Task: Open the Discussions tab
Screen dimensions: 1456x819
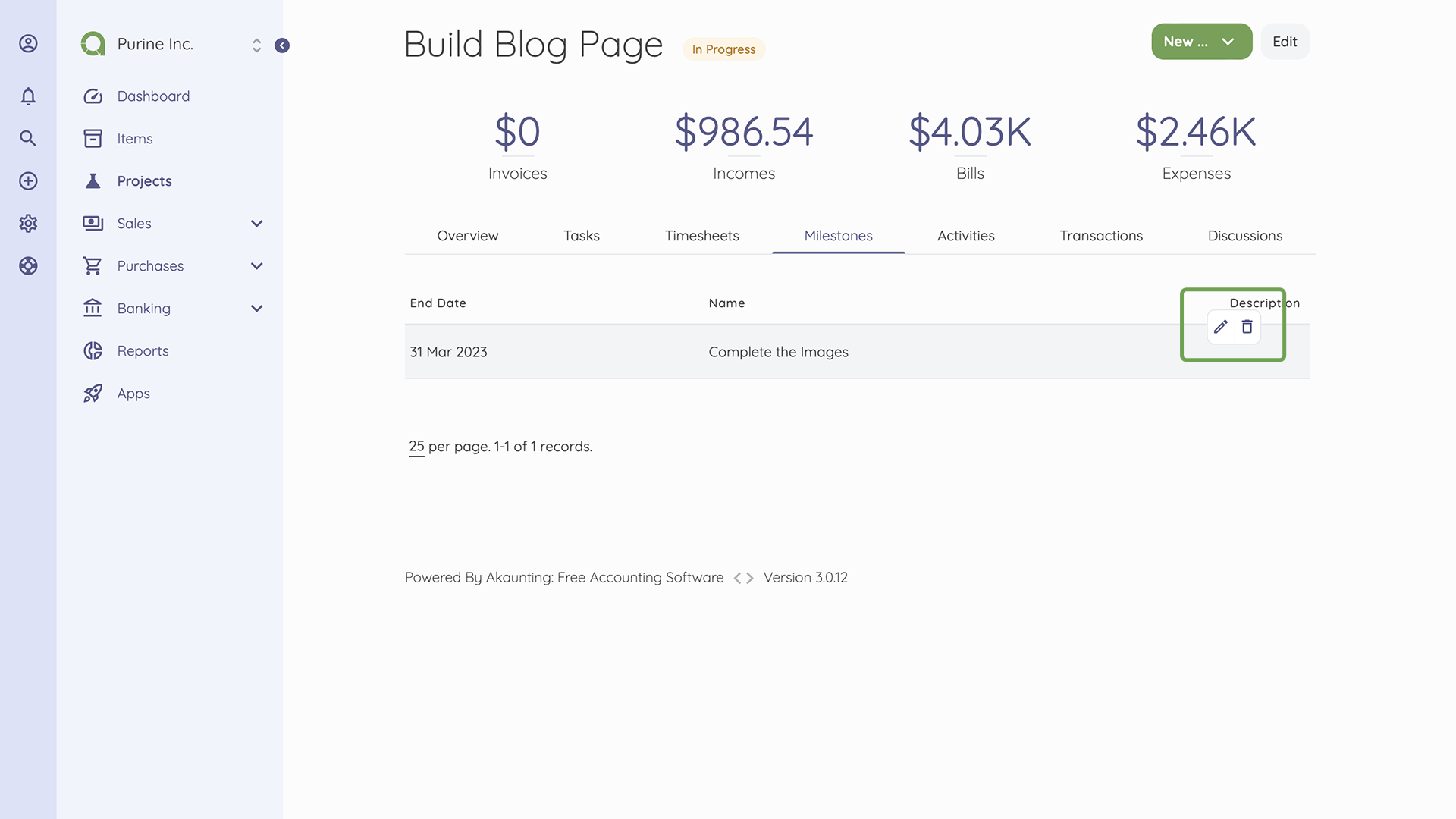Action: coord(1244,236)
